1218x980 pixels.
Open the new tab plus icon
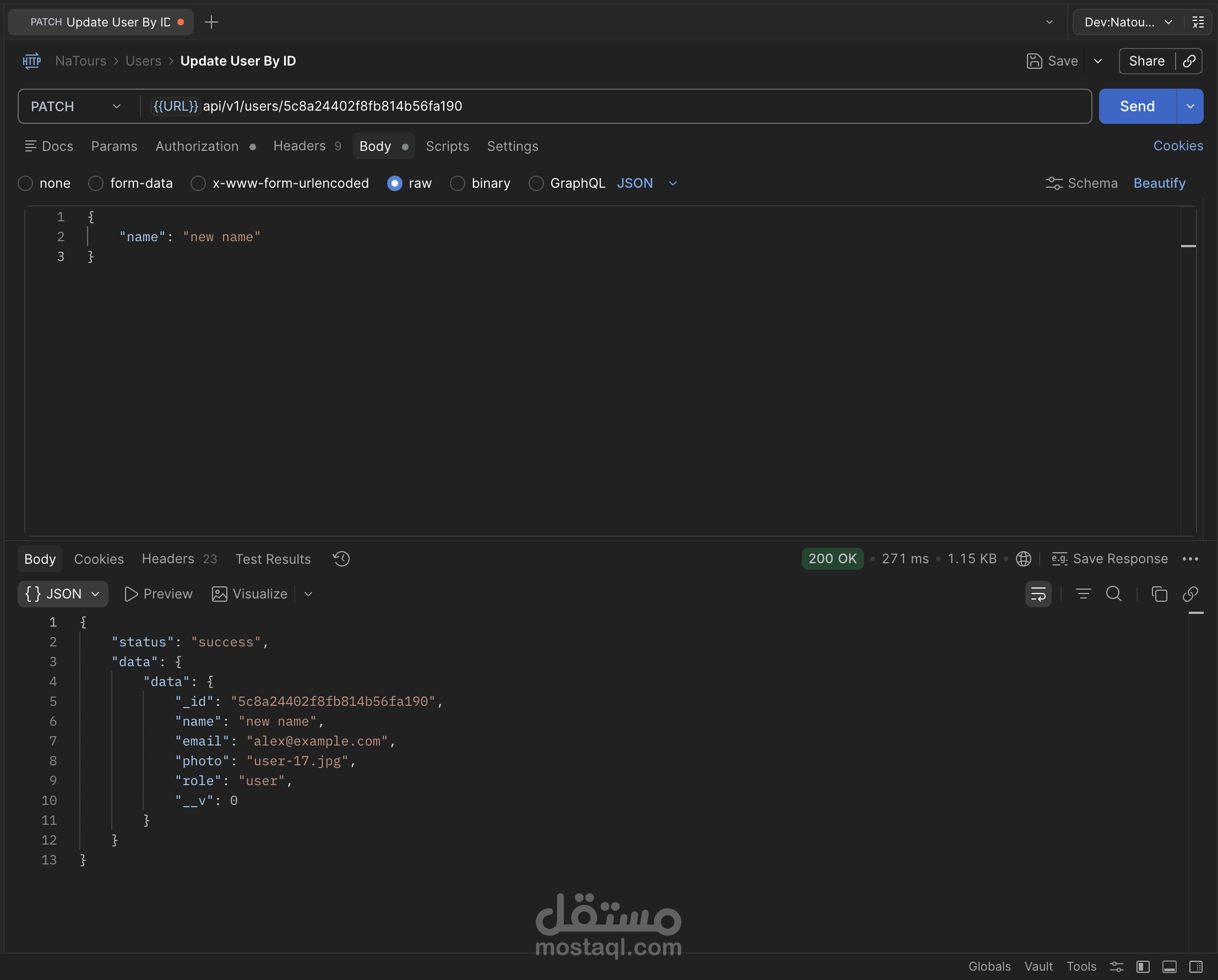coord(211,22)
